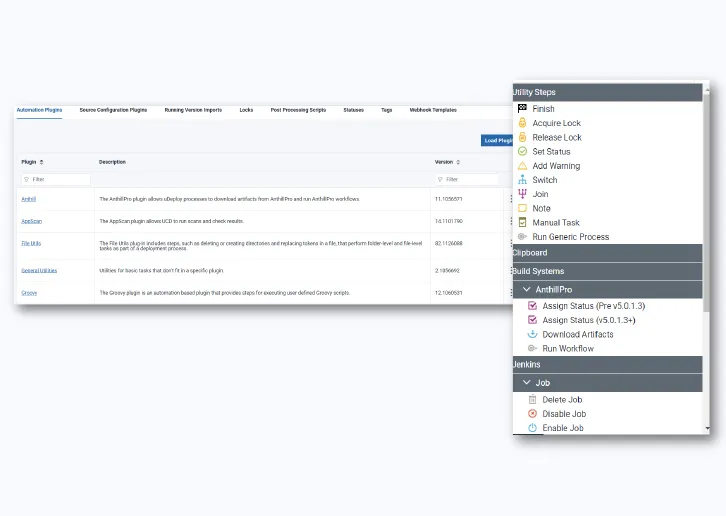Select the Delete Job trash icon
This screenshot has height=516, width=726.
pyautogui.click(x=532, y=399)
